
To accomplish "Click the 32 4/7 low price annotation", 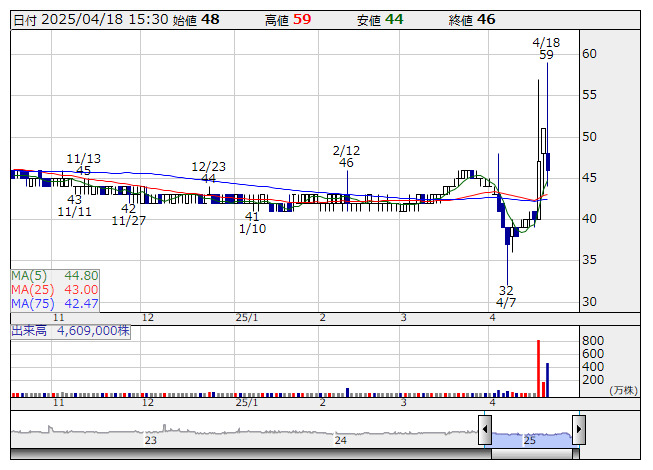I will (x=506, y=296).
